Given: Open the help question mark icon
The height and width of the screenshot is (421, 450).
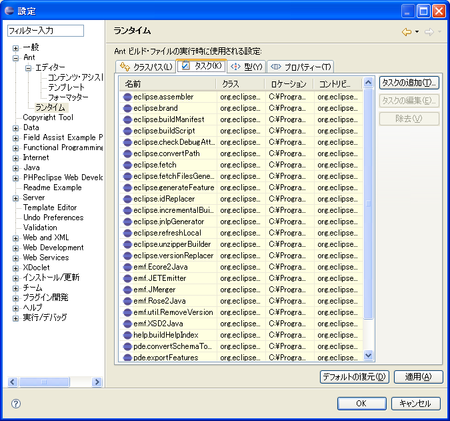Looking at the screenshot, I should pyautogui.click(x=16, y=404).
